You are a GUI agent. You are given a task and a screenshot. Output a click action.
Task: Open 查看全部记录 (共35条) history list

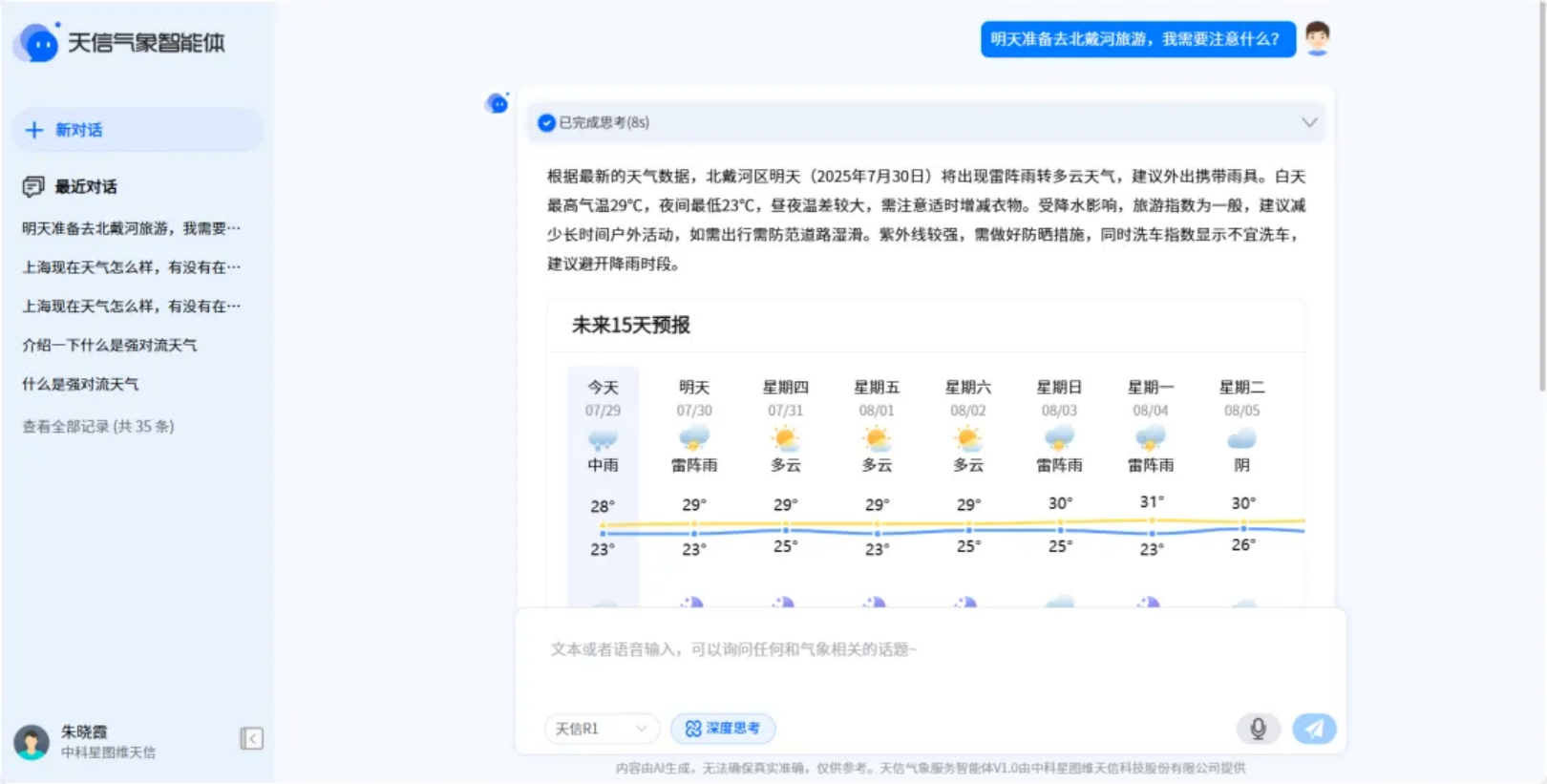(x=98, y=427)
